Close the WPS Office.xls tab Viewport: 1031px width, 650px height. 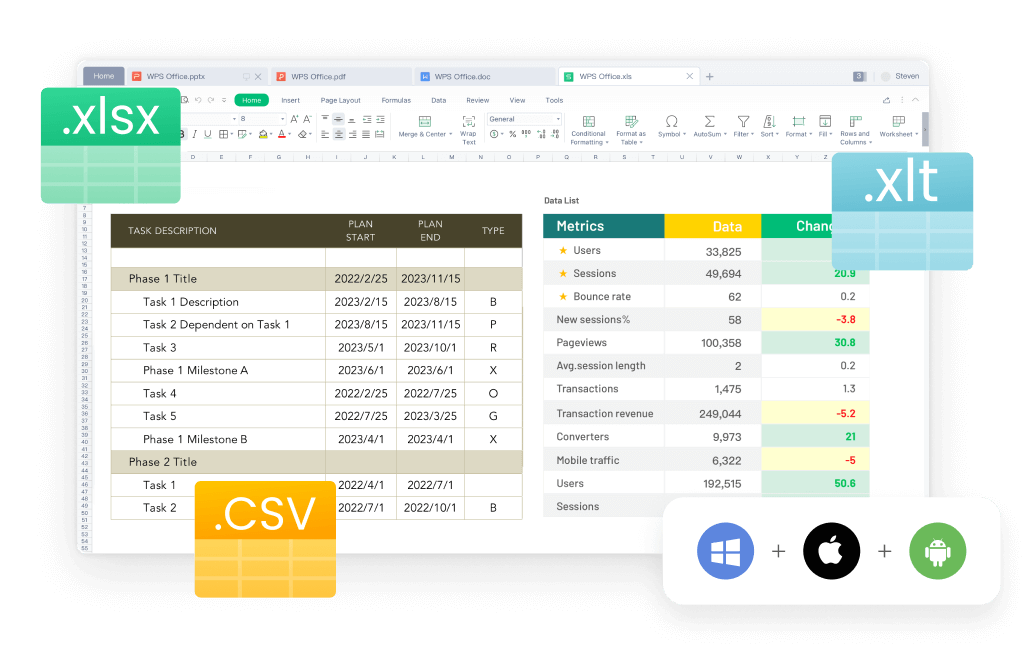pos(690,76)
